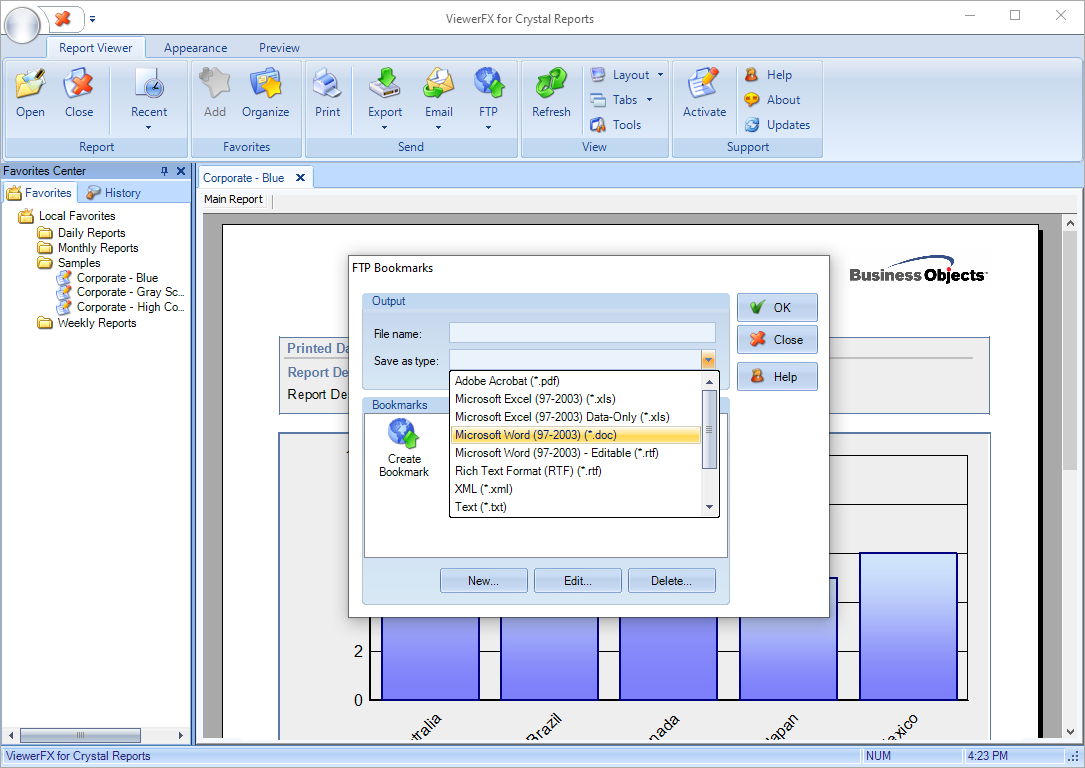Select the Main Report tab
The width and height of the screenshot is (1085, 768).
point(233,199)
